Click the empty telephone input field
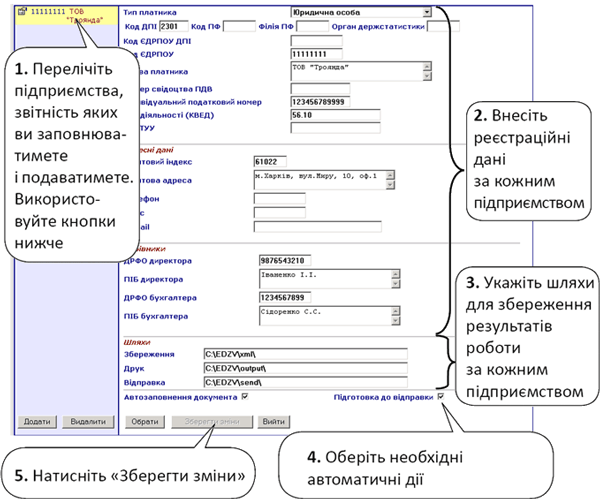Image resolution: width=600 pixels, height=499 pixels. (x=279, y=199)
